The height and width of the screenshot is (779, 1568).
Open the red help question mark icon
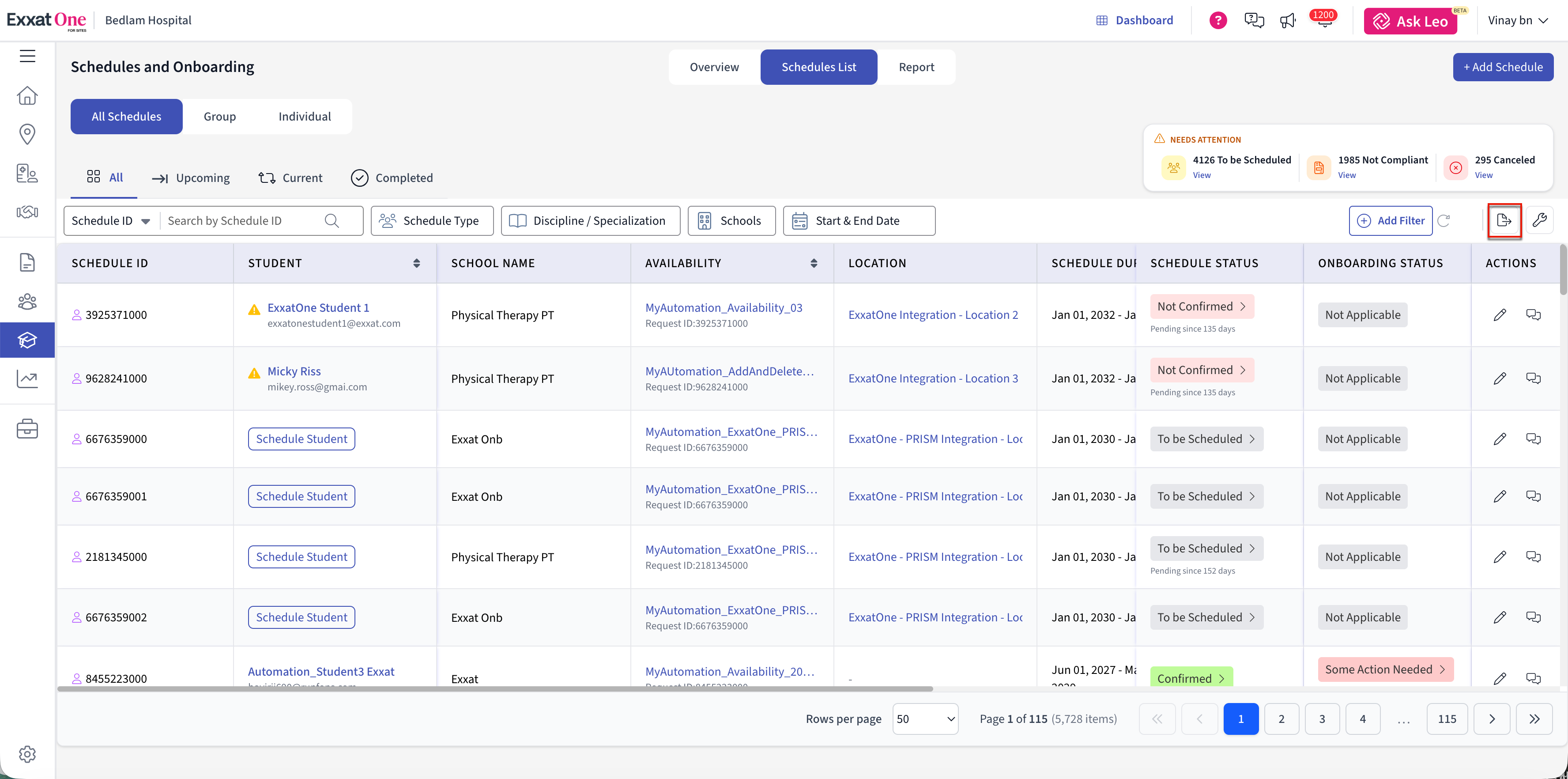[1218, 21]
